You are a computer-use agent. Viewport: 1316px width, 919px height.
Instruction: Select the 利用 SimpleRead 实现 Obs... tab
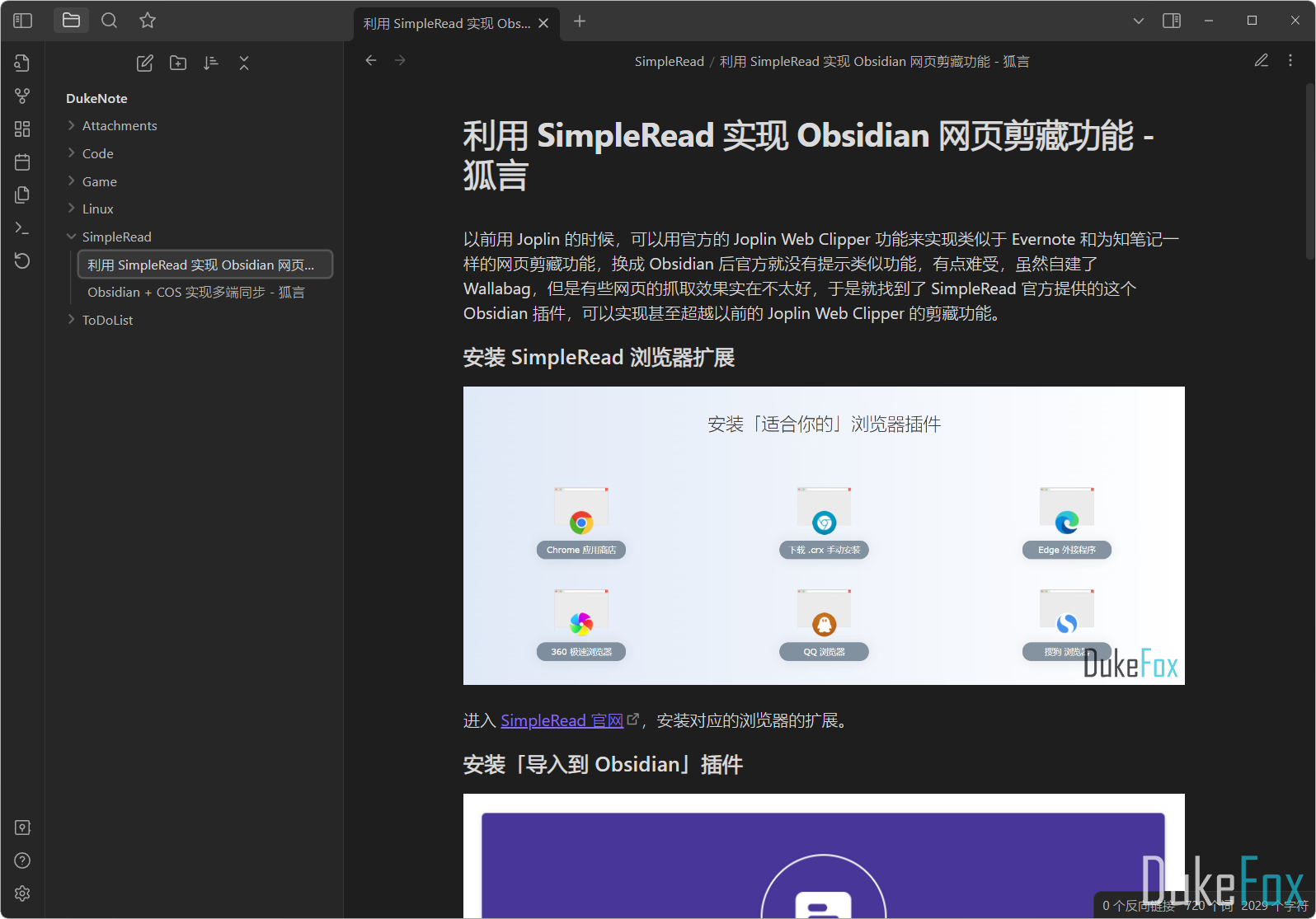(447, 24)
